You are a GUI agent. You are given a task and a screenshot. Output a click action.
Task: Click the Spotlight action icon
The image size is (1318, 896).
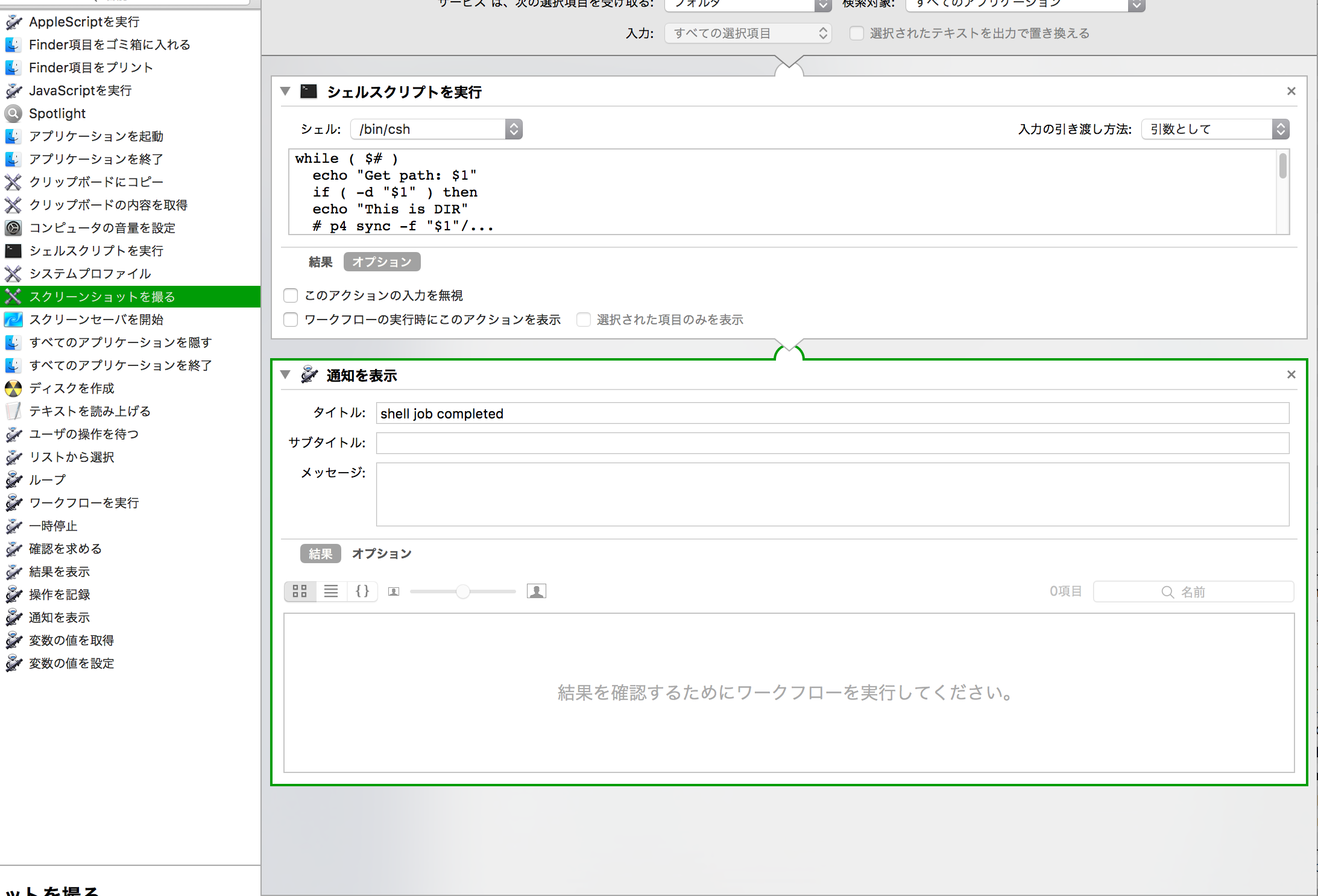pos(13,113)
